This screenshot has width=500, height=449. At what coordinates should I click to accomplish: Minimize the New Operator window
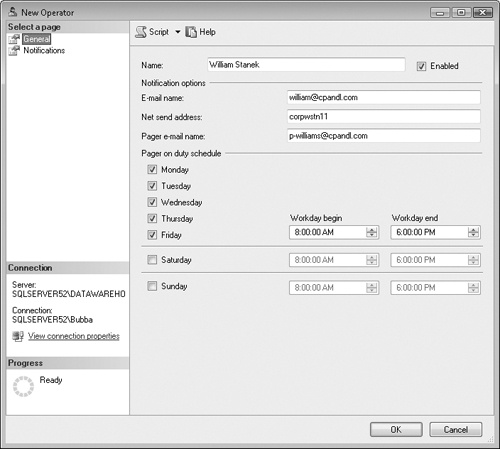point(440,13)
